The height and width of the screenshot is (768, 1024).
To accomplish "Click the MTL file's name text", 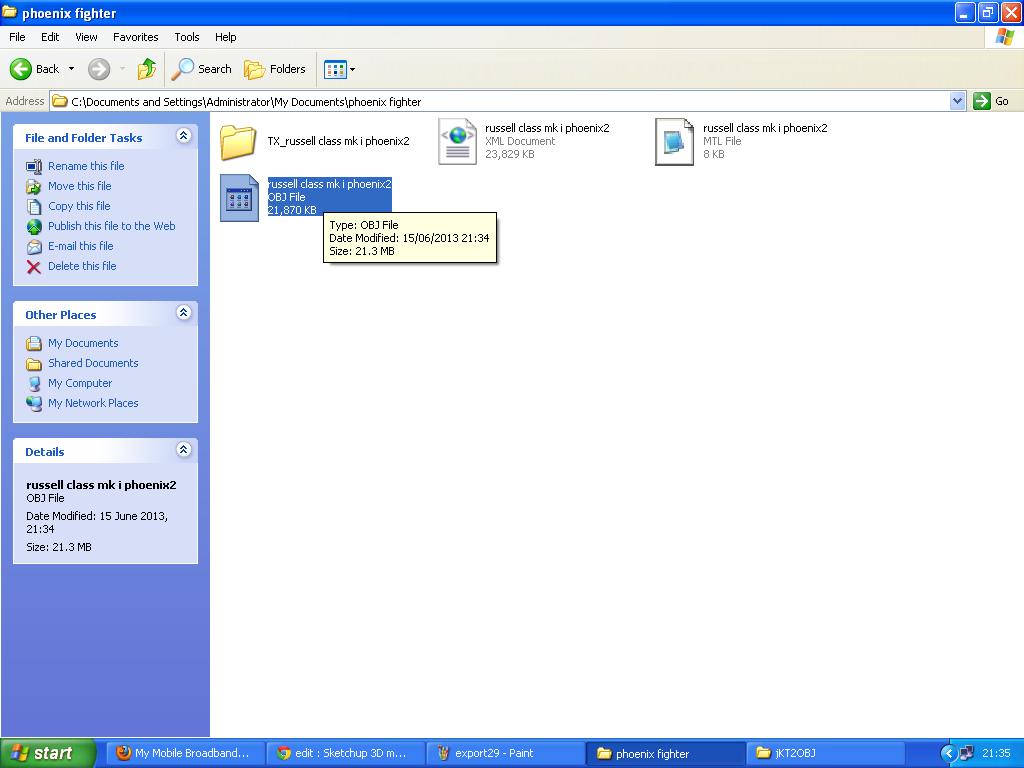I will (765, 128).
